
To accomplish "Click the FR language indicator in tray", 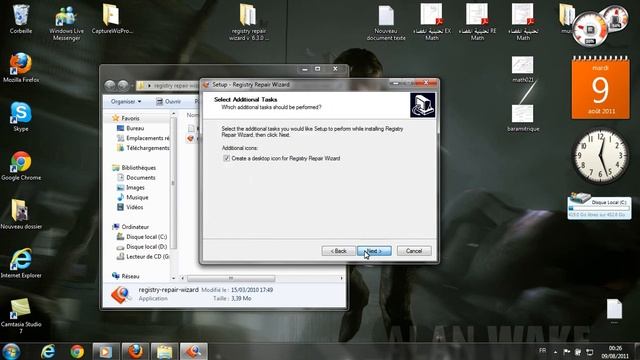I will 542,351.
